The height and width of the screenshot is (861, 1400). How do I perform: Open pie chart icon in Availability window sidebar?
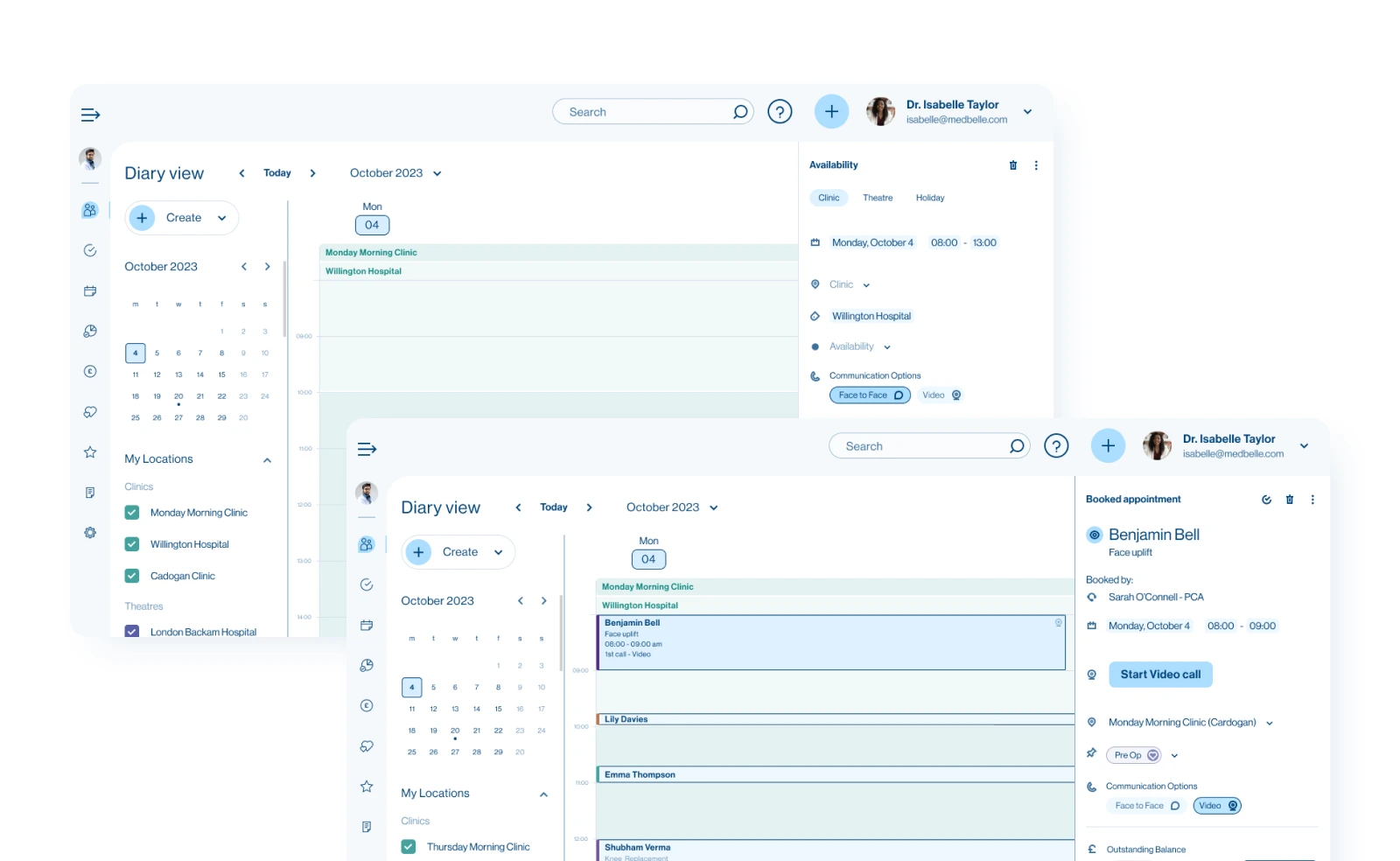(x=90, y=332)
